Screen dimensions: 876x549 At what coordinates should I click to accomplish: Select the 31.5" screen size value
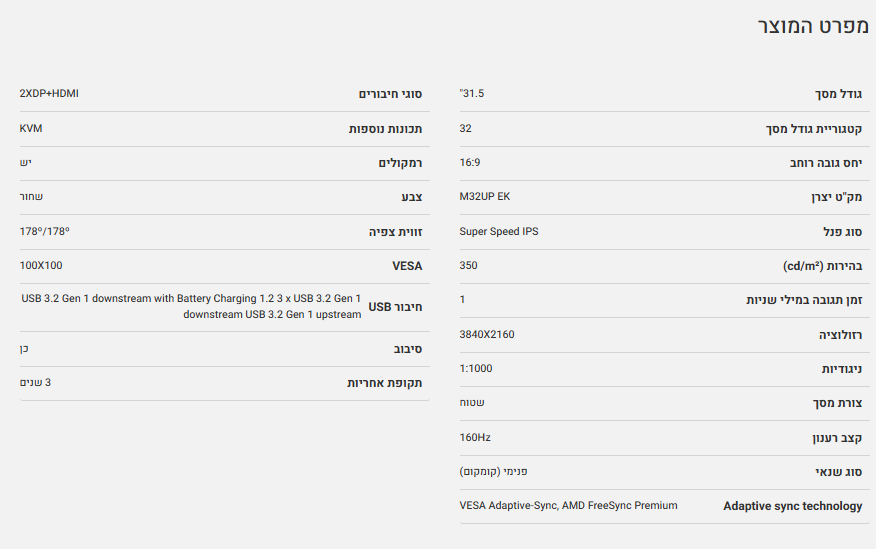tap(472, 93)
